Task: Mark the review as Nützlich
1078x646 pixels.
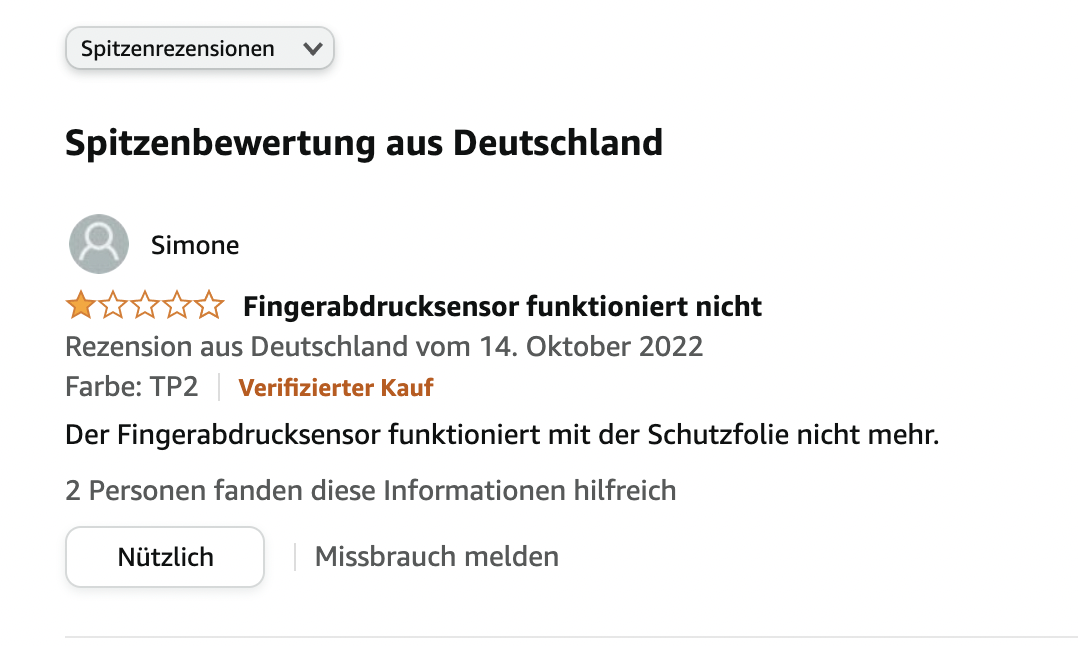Action: (165, 557)
